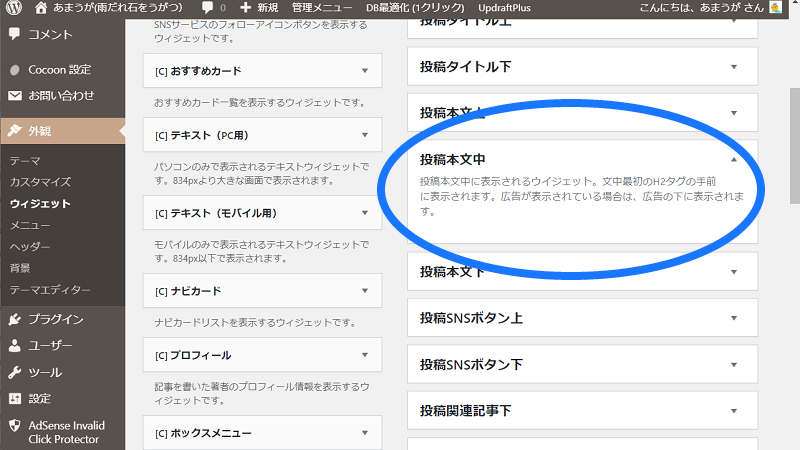The image size is (800, 450).
Task: Open 管理メニュー in the admin bar
Action: [323, 8]
